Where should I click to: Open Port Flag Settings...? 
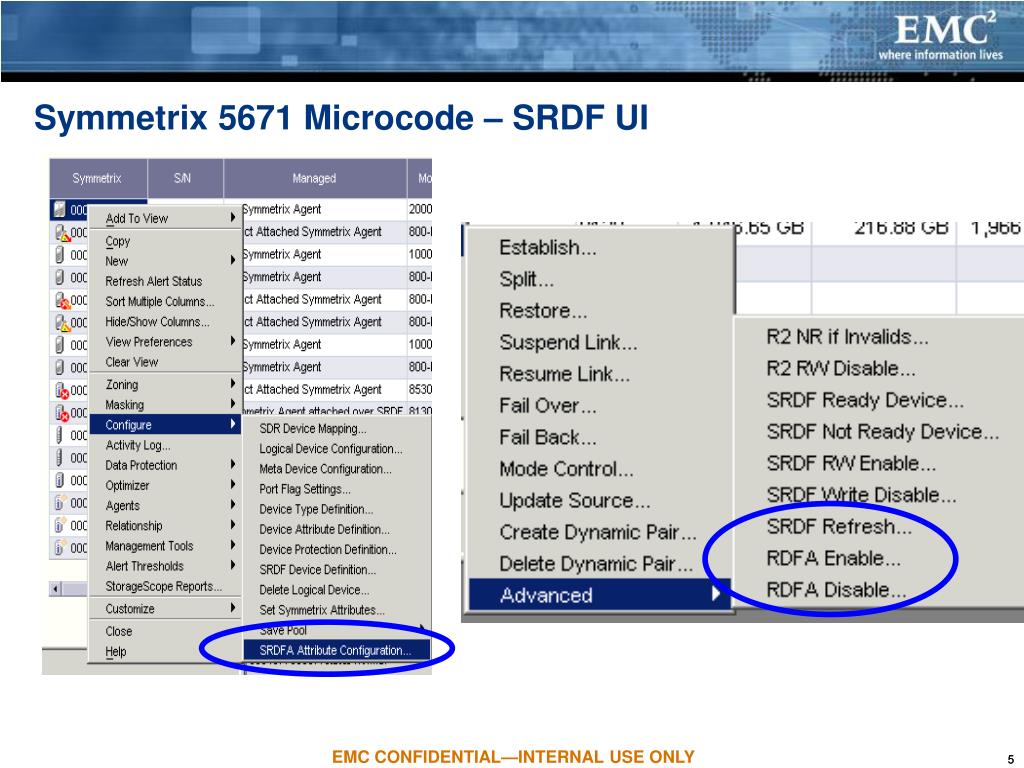[x=336, y=489]
